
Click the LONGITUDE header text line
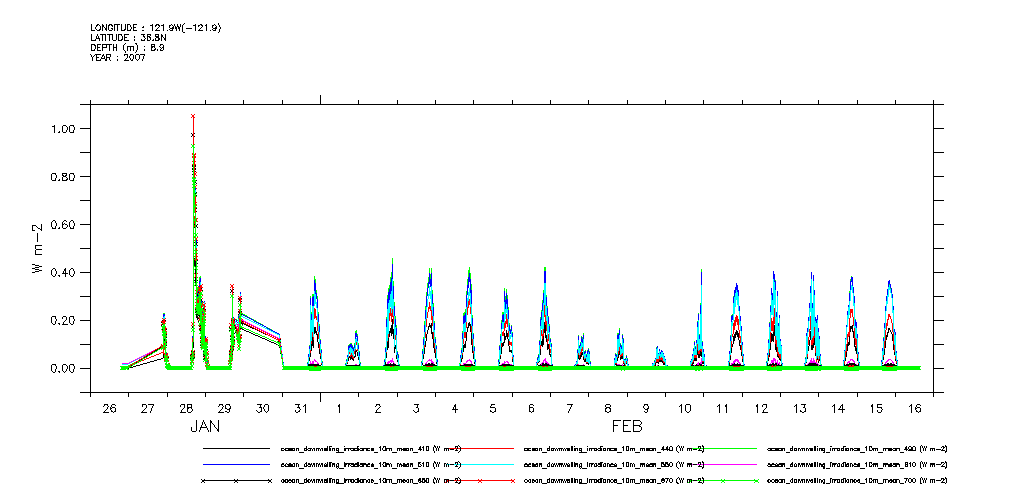click(155, 28)
